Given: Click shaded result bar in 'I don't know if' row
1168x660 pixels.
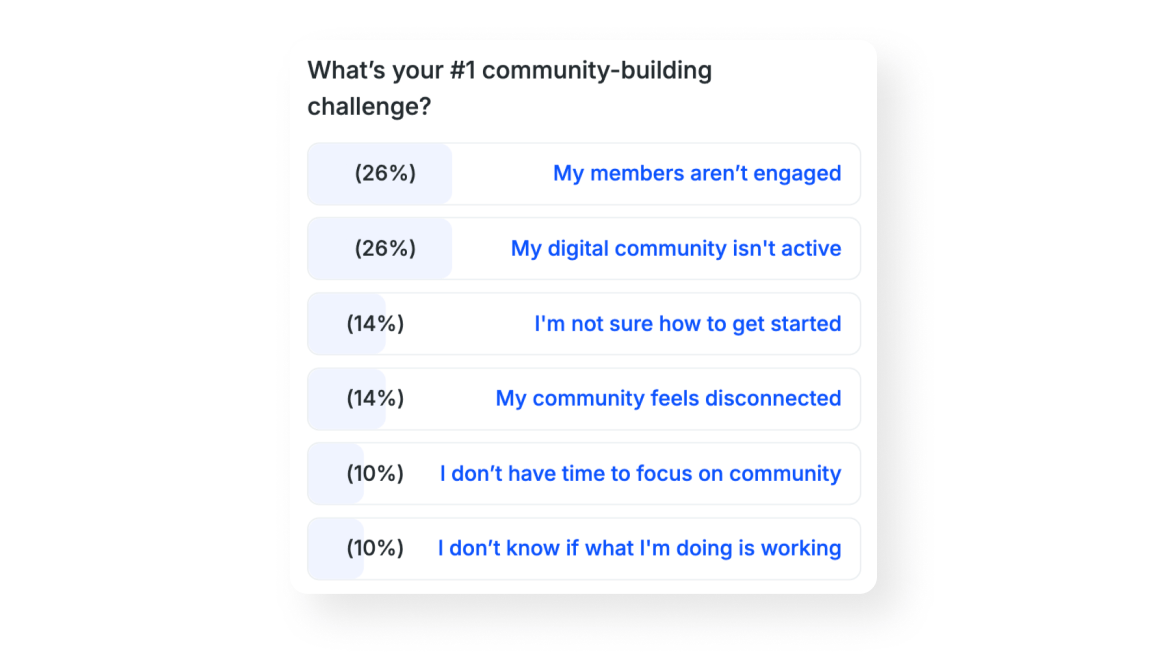Looking at the screenshot, I should click(x=325, y=549).
